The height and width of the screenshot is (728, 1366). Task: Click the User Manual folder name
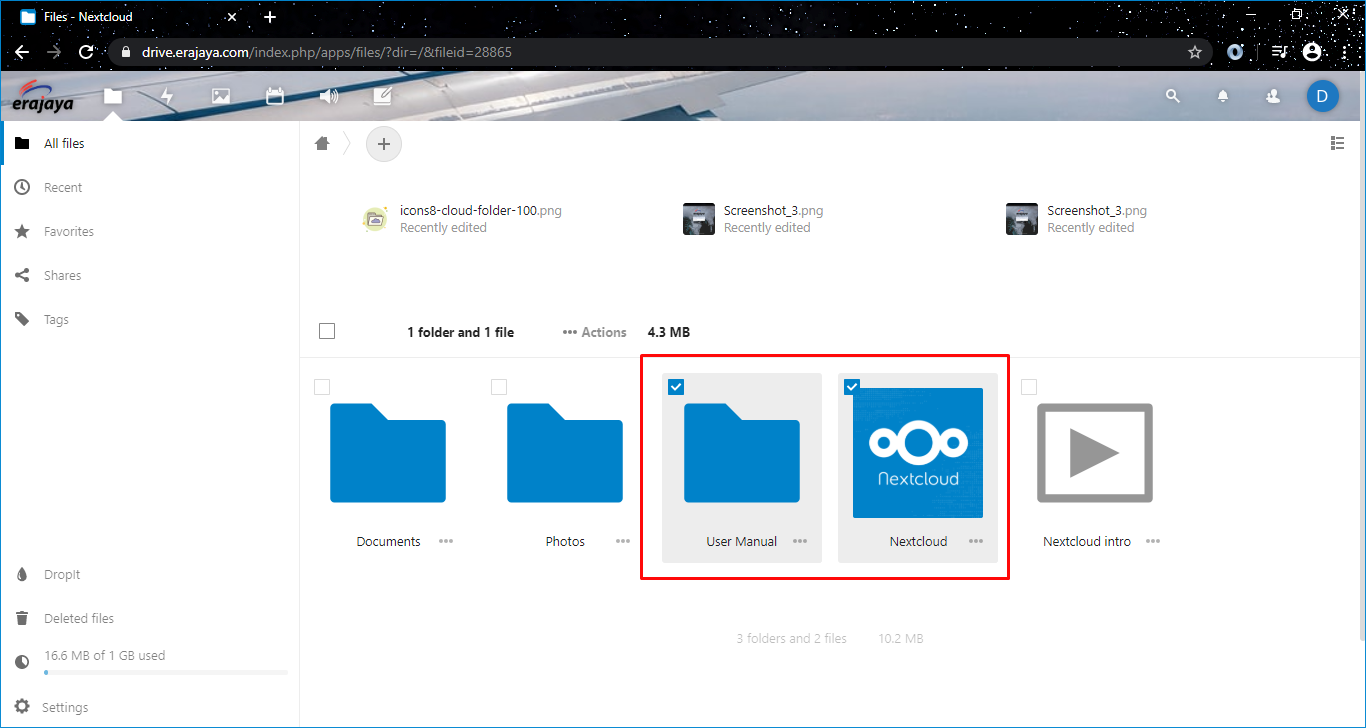click(x=742, y=541)
